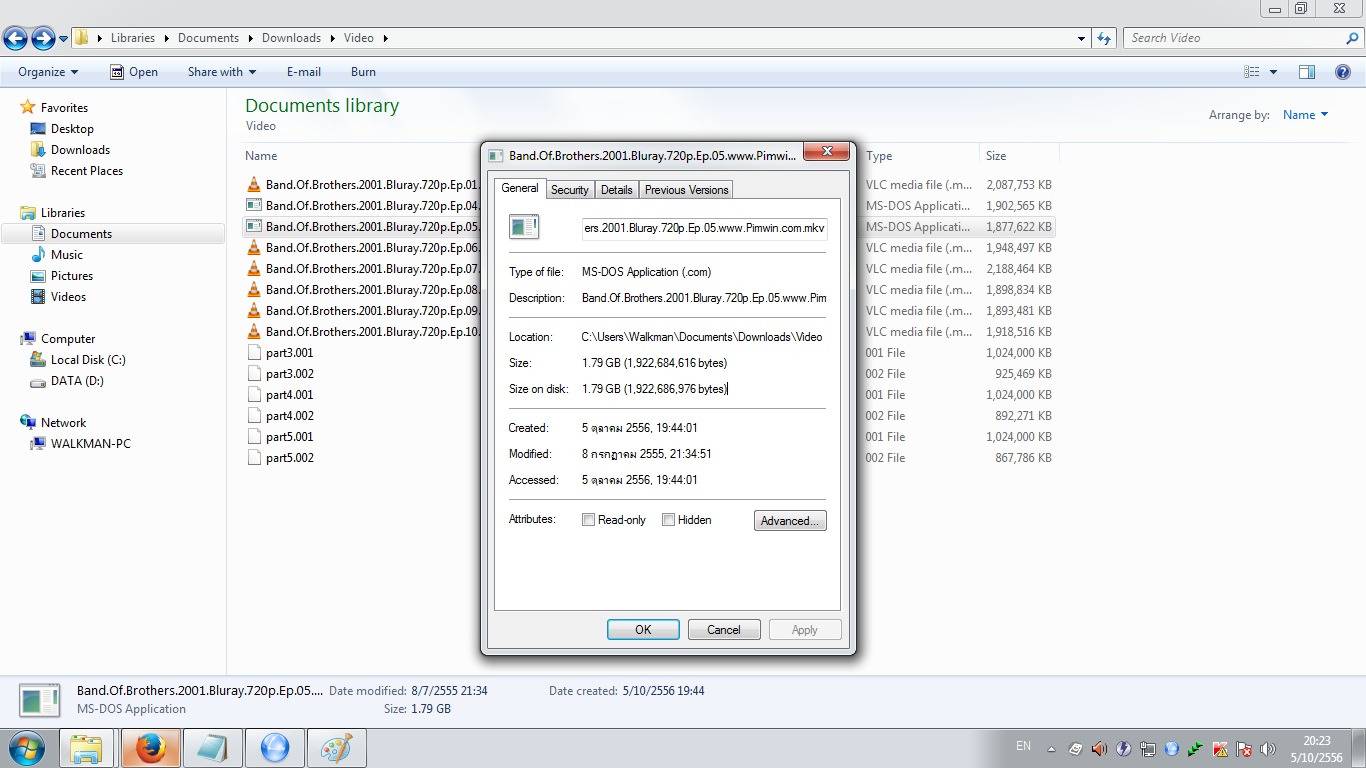This screenshot has width=1366, height=768.
Task: Open the Paint taskbar icon
Action: coord(337,748)
